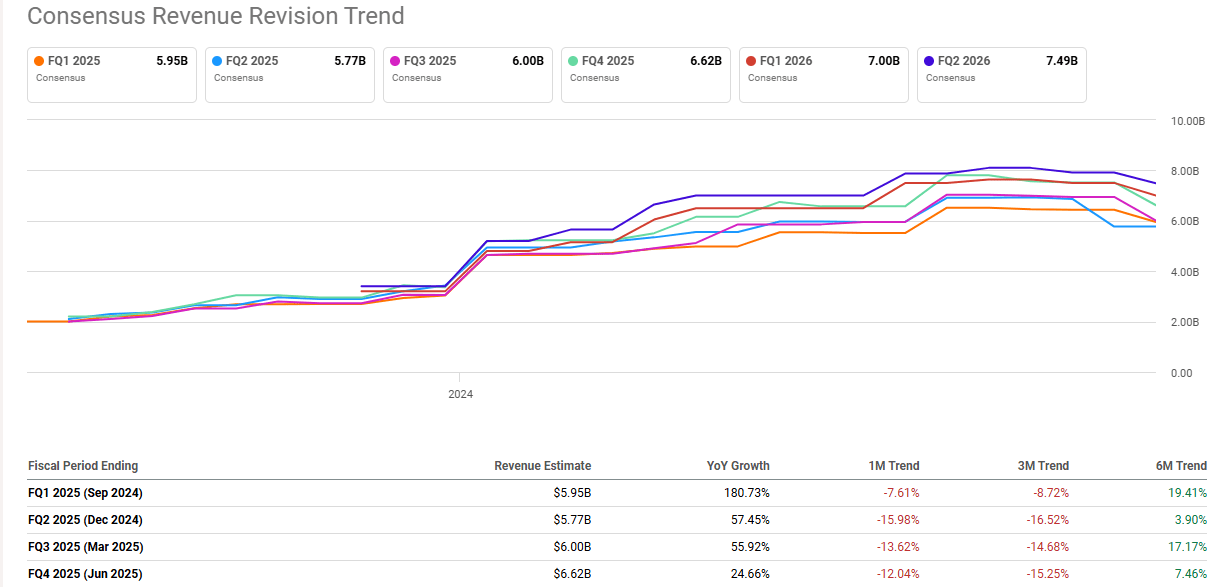Viewport: 1222px width, 587px height.
Task: Click the 2024 x-axis tick label
Action: (x=460, y=394)
